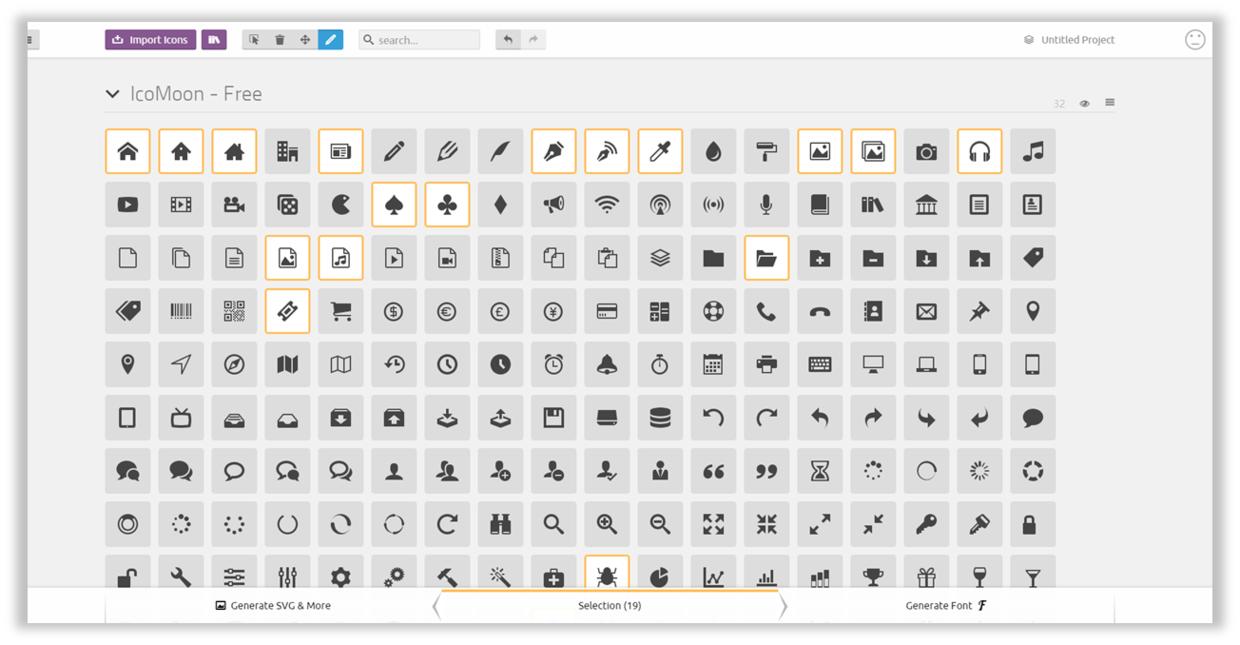Open the Generate SVG & More tab
This screenshot has width=1240, height=645.
coord(273,606)
